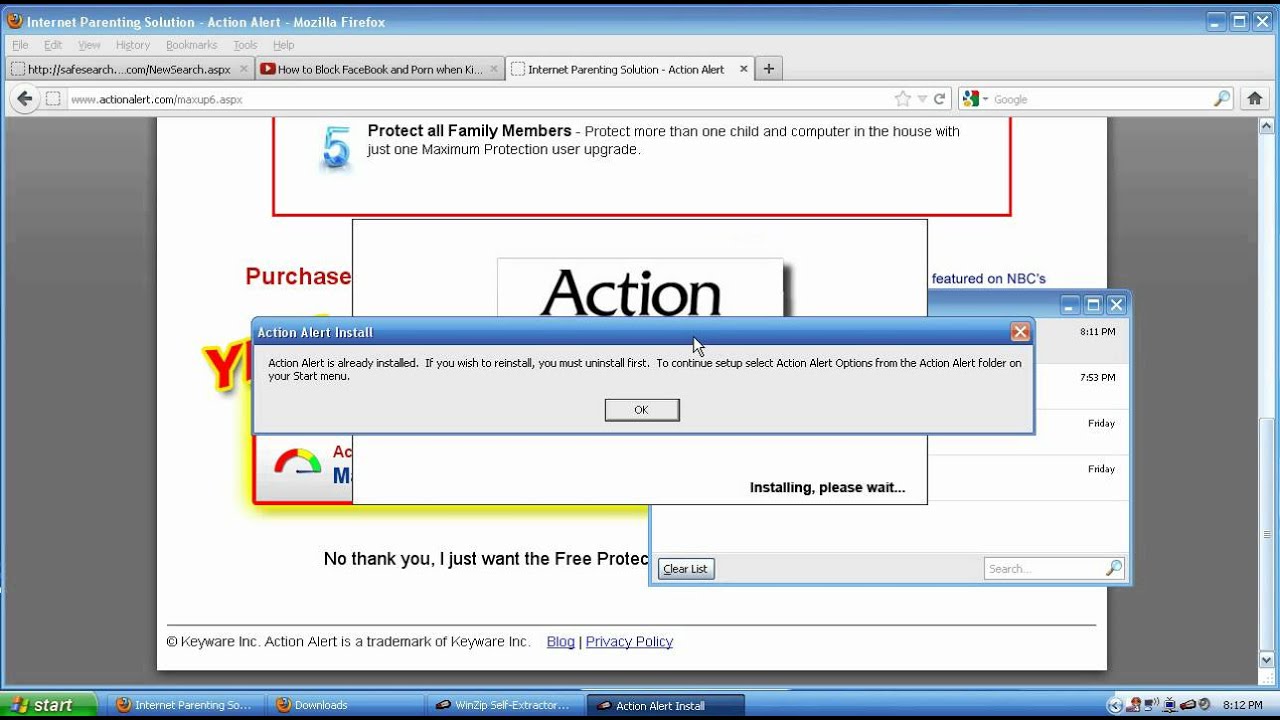Click the speedometer gauge icon
This screenshot has width=1280, height=720.
pyautogui.click(x=297, y=462)
